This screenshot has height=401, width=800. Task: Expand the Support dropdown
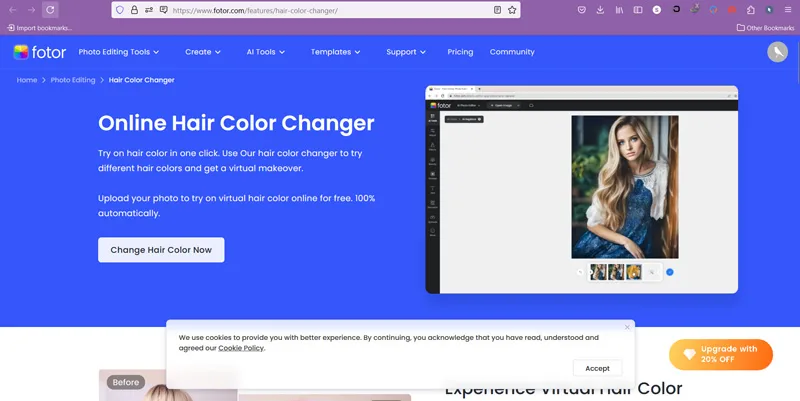[406, 52]
